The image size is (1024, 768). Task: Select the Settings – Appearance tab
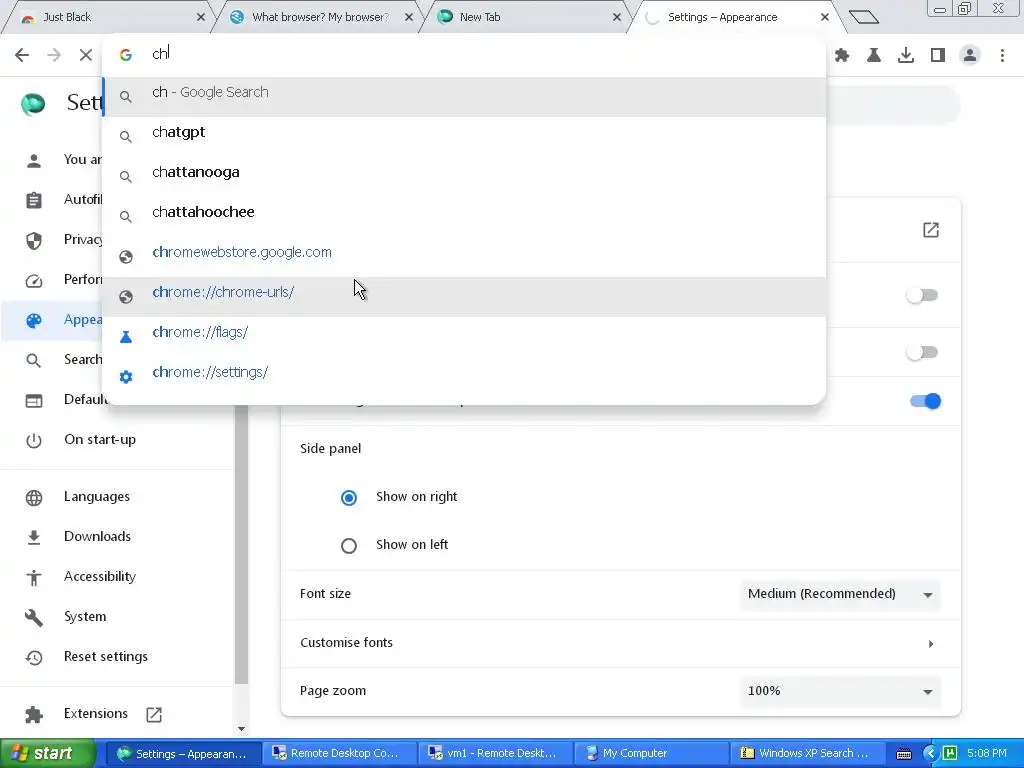(735, 18)
